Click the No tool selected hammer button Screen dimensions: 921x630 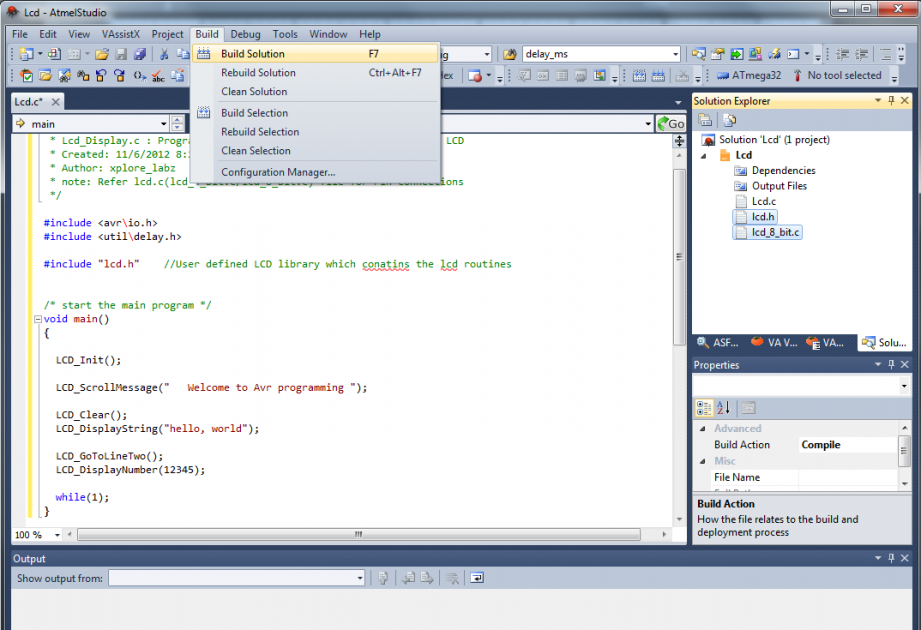click(x=837, y=75)
